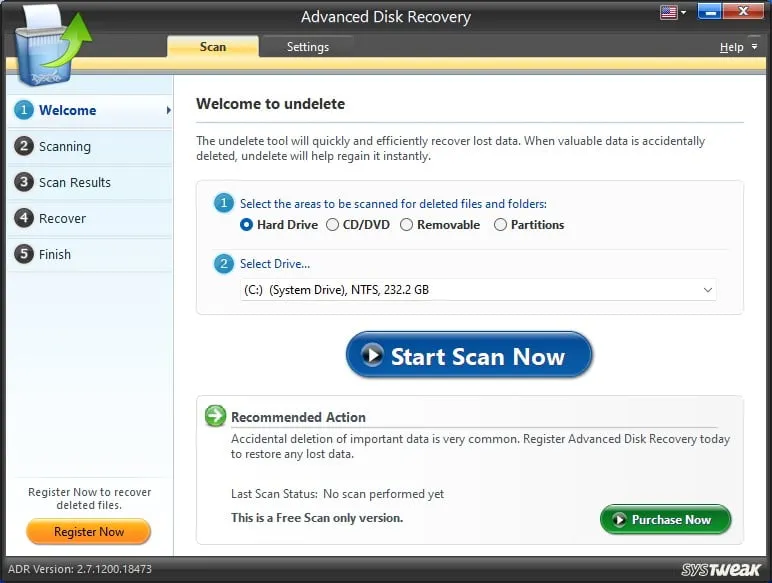Open the language dropdown arrow beside the flag
The image size is (772, 583).
click(x=683, y=12)
